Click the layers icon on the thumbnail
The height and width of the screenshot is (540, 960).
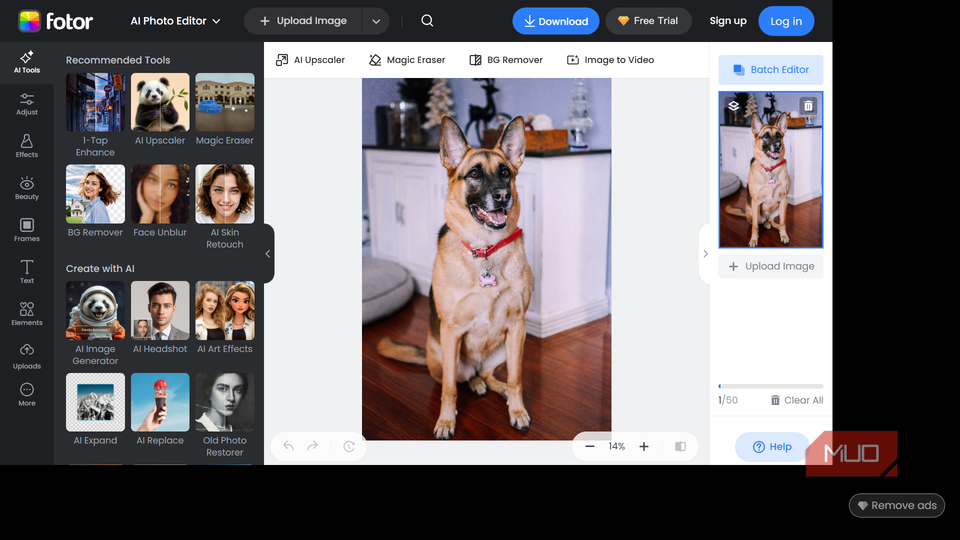(x=733, y=105)
